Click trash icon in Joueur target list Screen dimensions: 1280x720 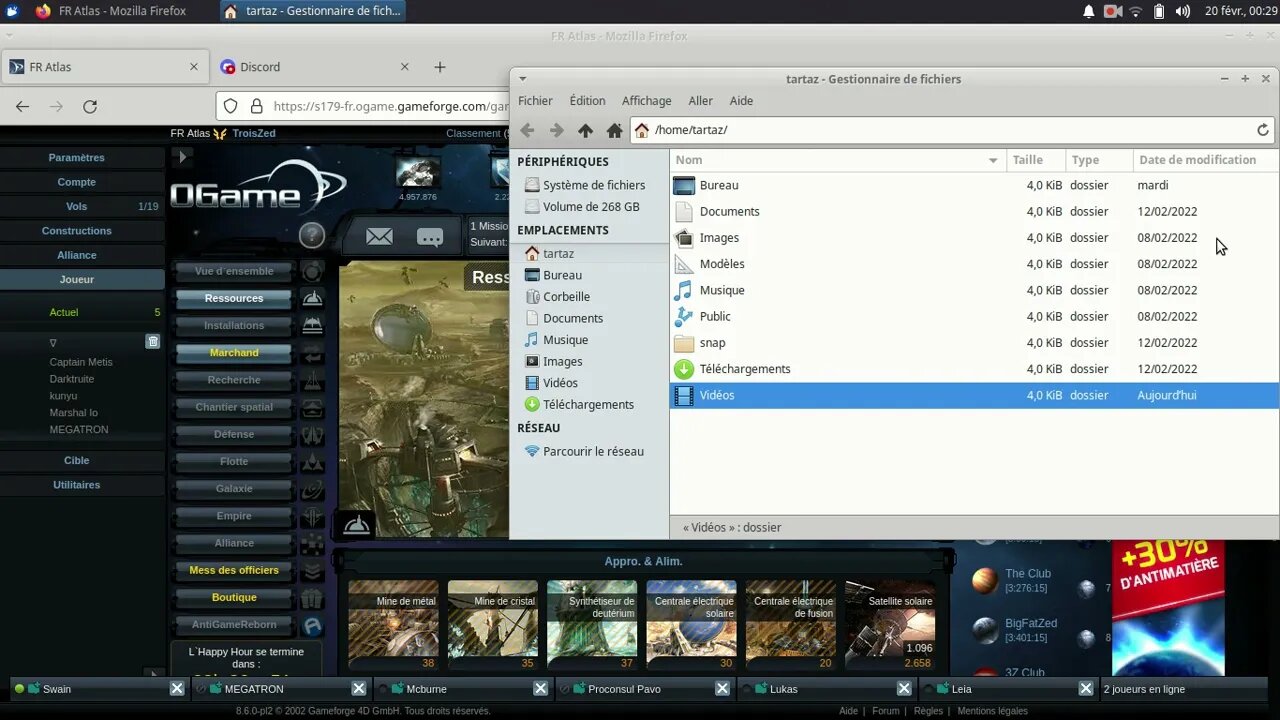tap(152, 341)
